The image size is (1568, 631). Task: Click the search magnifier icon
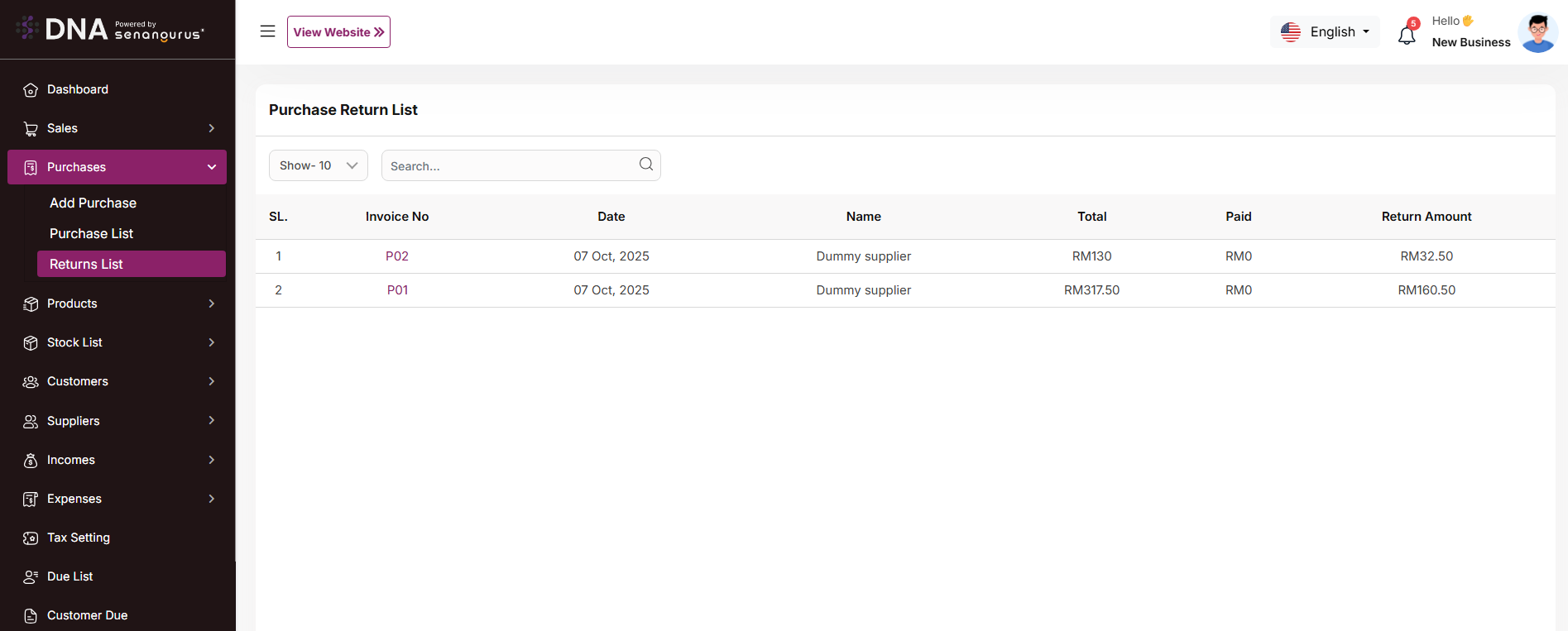click(645, 165)
